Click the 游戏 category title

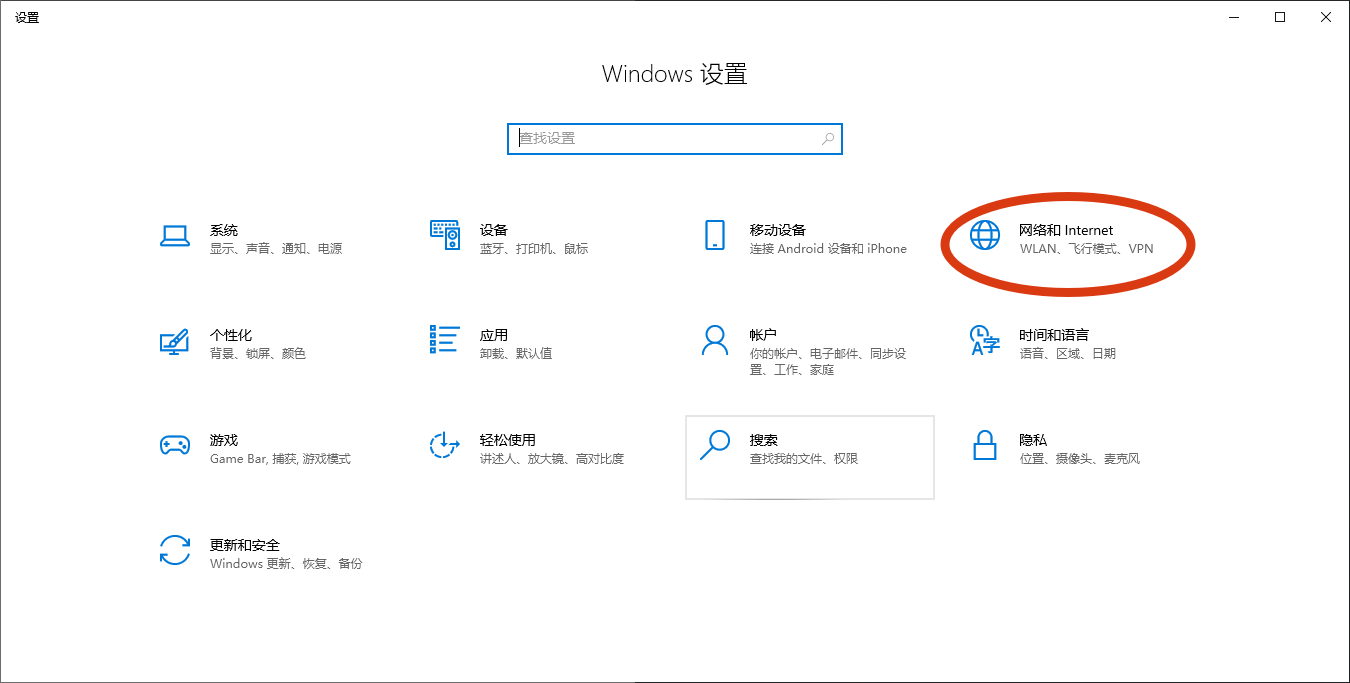tap(224, 440)
